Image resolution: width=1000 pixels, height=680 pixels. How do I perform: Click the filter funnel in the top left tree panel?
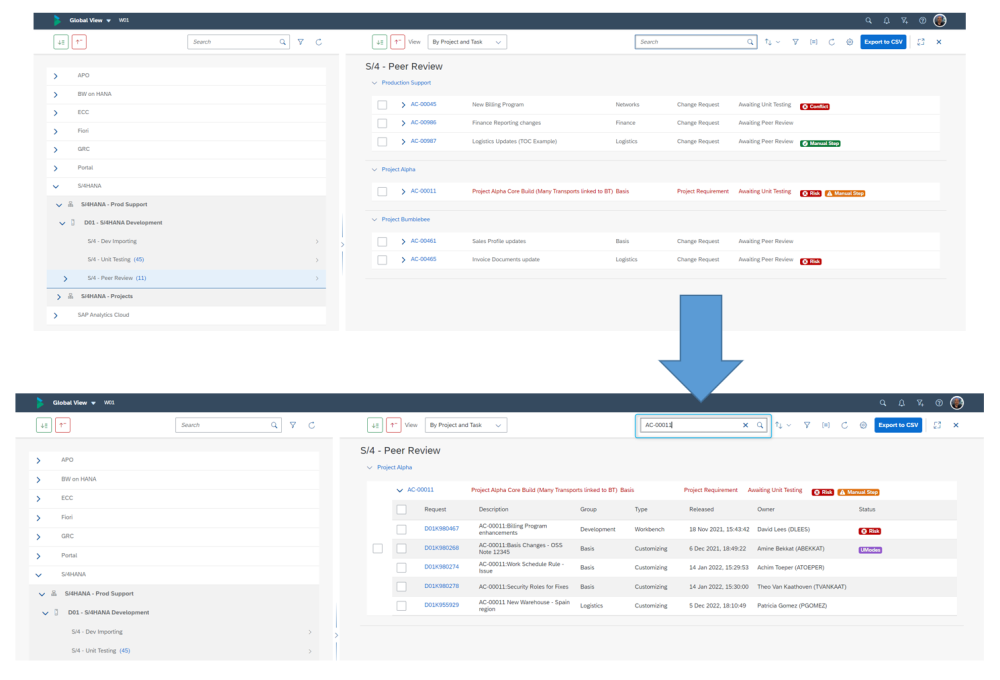tap(300, 42)
